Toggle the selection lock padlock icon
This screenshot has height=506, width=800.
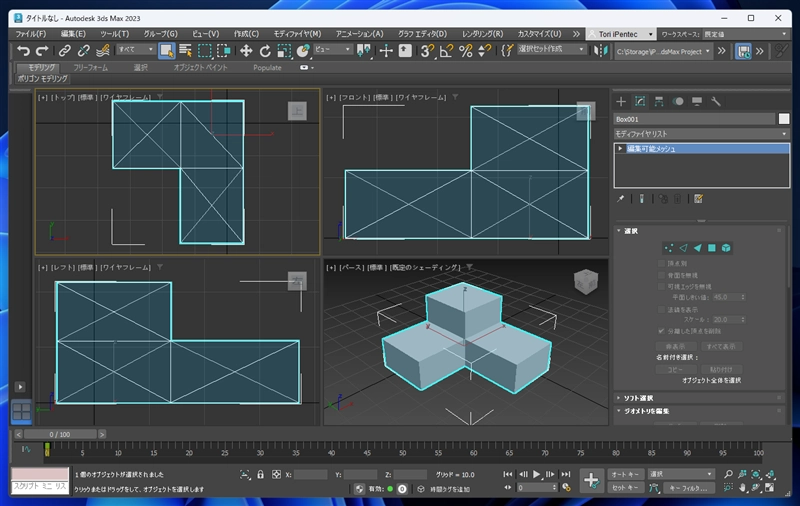[x=260, y=474]
